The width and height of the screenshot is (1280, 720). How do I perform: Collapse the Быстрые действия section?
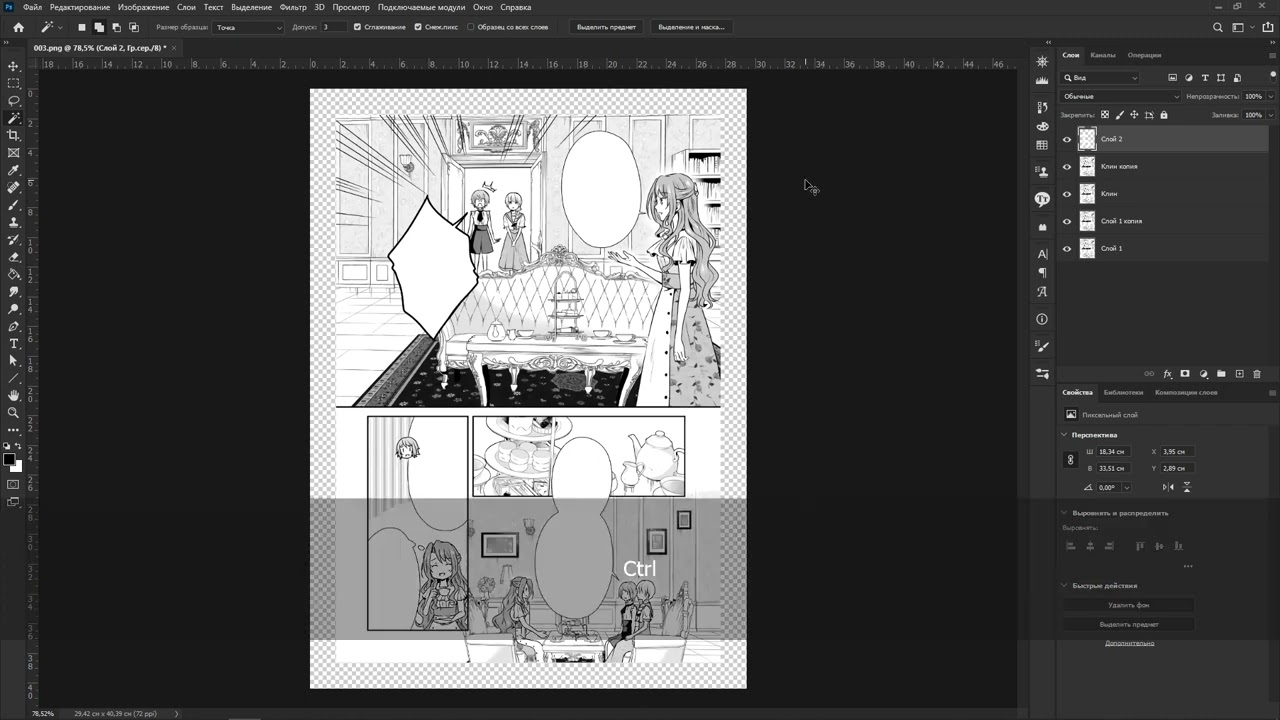click(x=1064, y=586)
